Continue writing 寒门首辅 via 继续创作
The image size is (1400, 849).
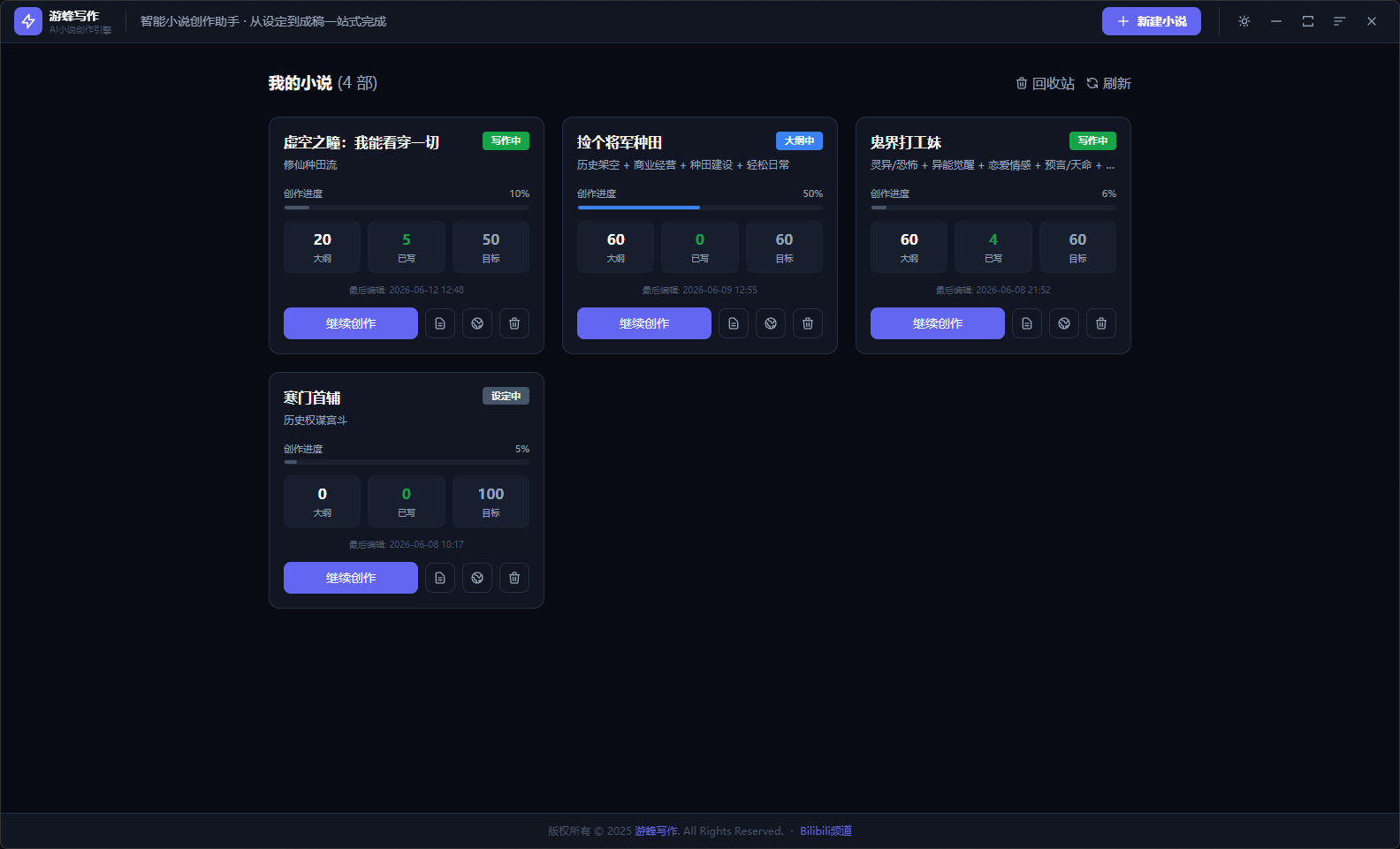(x=351, y=578)
